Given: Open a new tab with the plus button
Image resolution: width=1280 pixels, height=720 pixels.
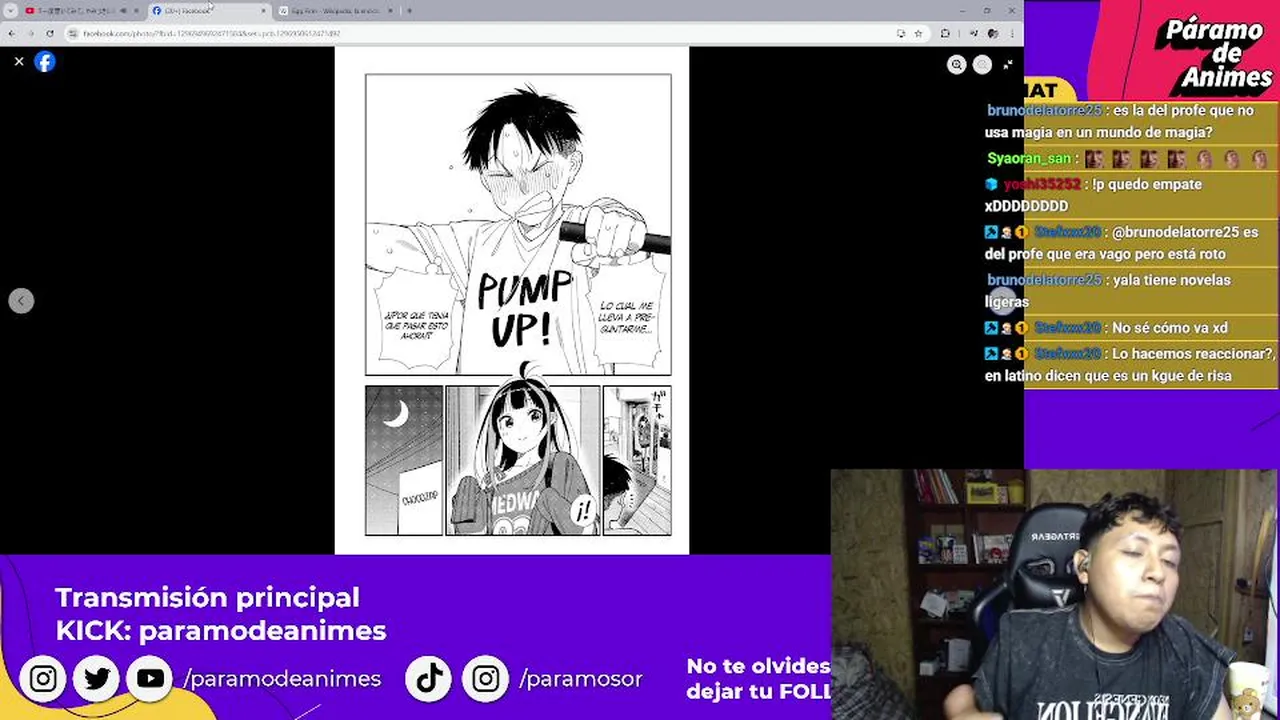Looking at the screenshot, I should [409, 11].
